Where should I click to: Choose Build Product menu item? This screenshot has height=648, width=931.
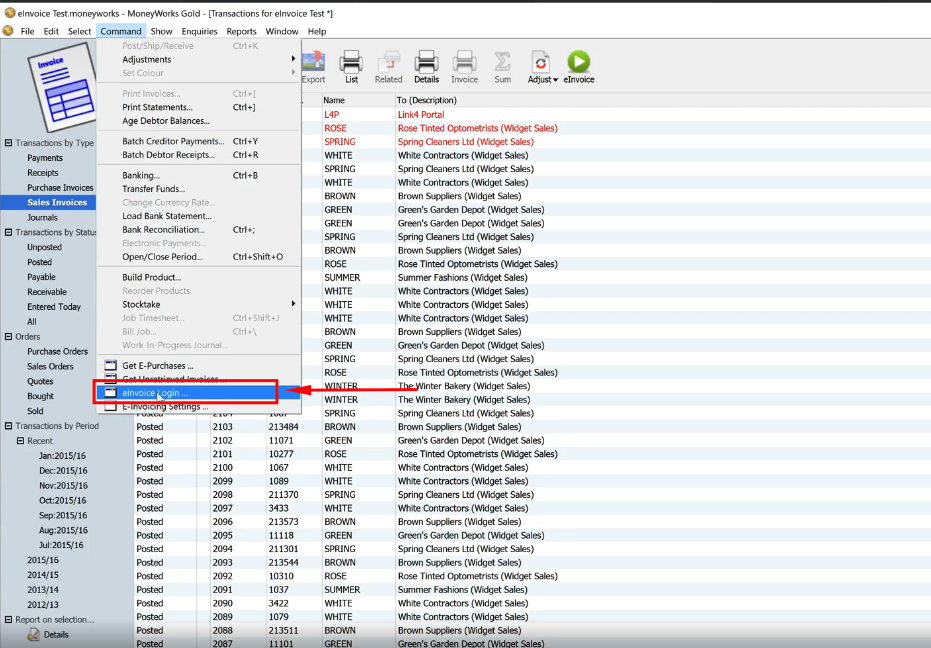tap(198, 277)
